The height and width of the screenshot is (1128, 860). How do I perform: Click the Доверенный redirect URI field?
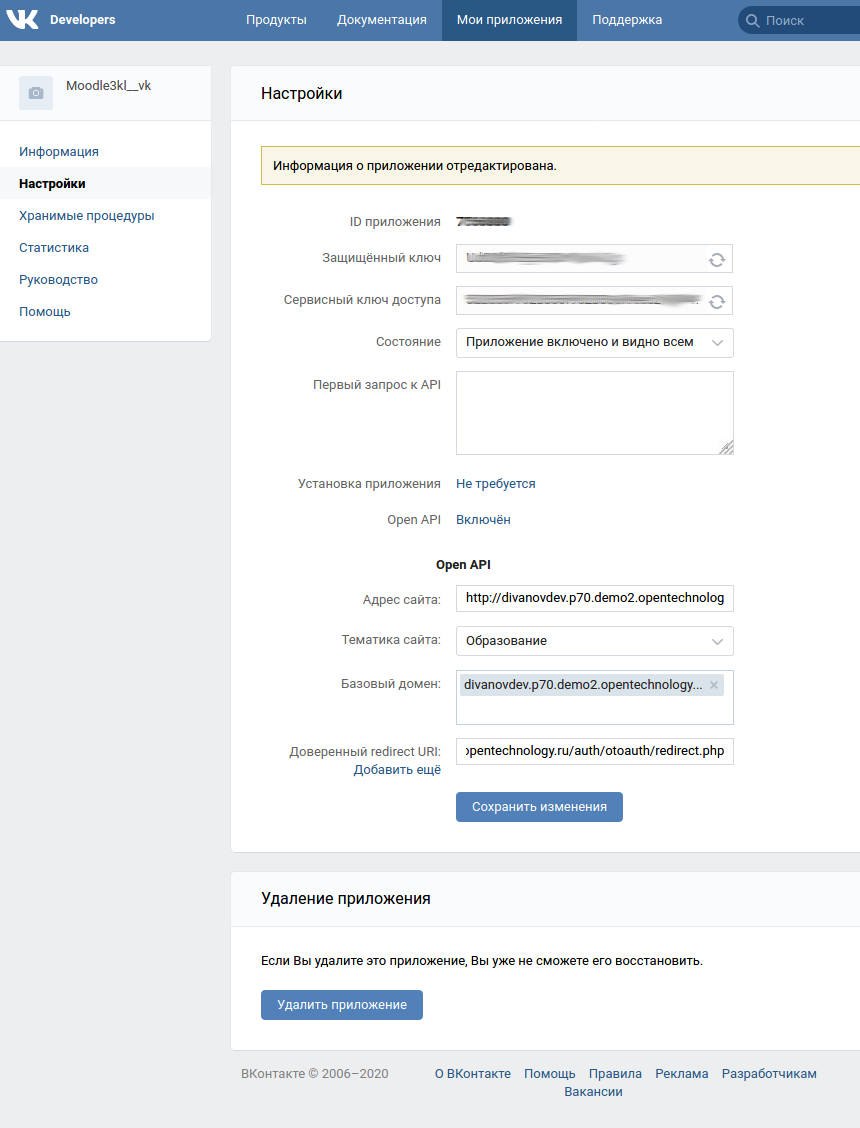594,751
